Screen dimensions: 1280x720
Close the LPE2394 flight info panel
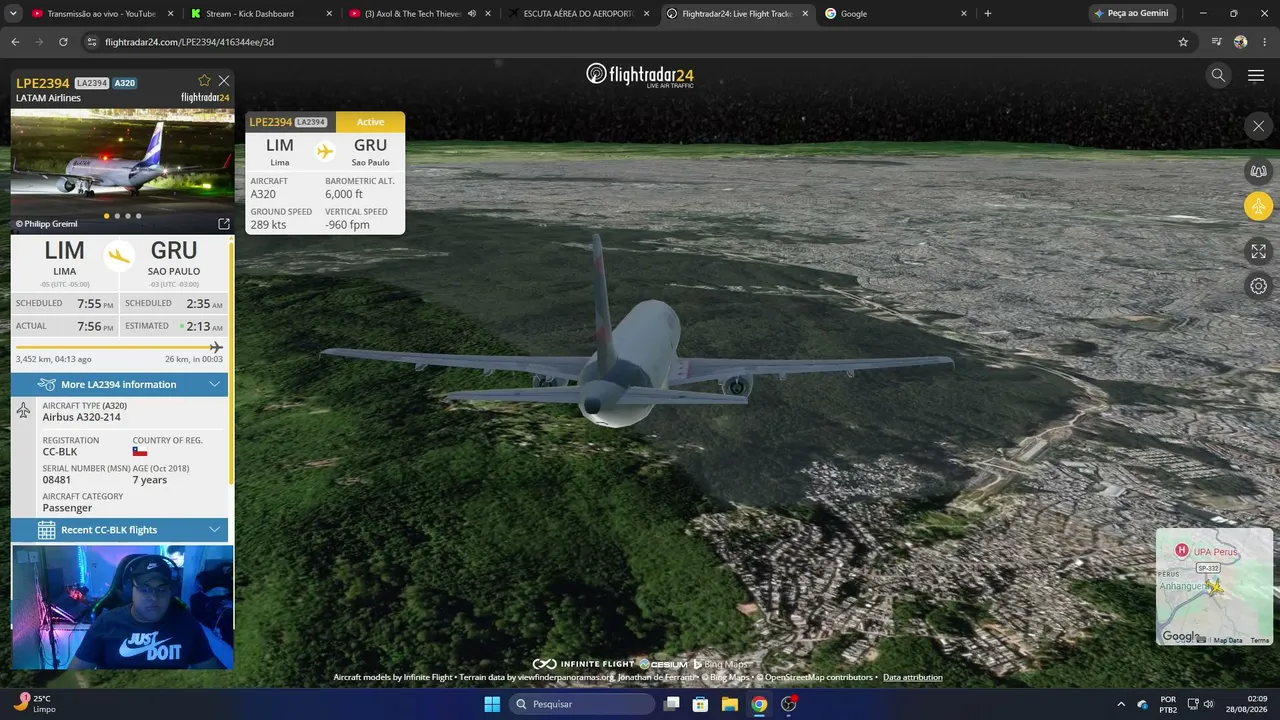(224, 80)
